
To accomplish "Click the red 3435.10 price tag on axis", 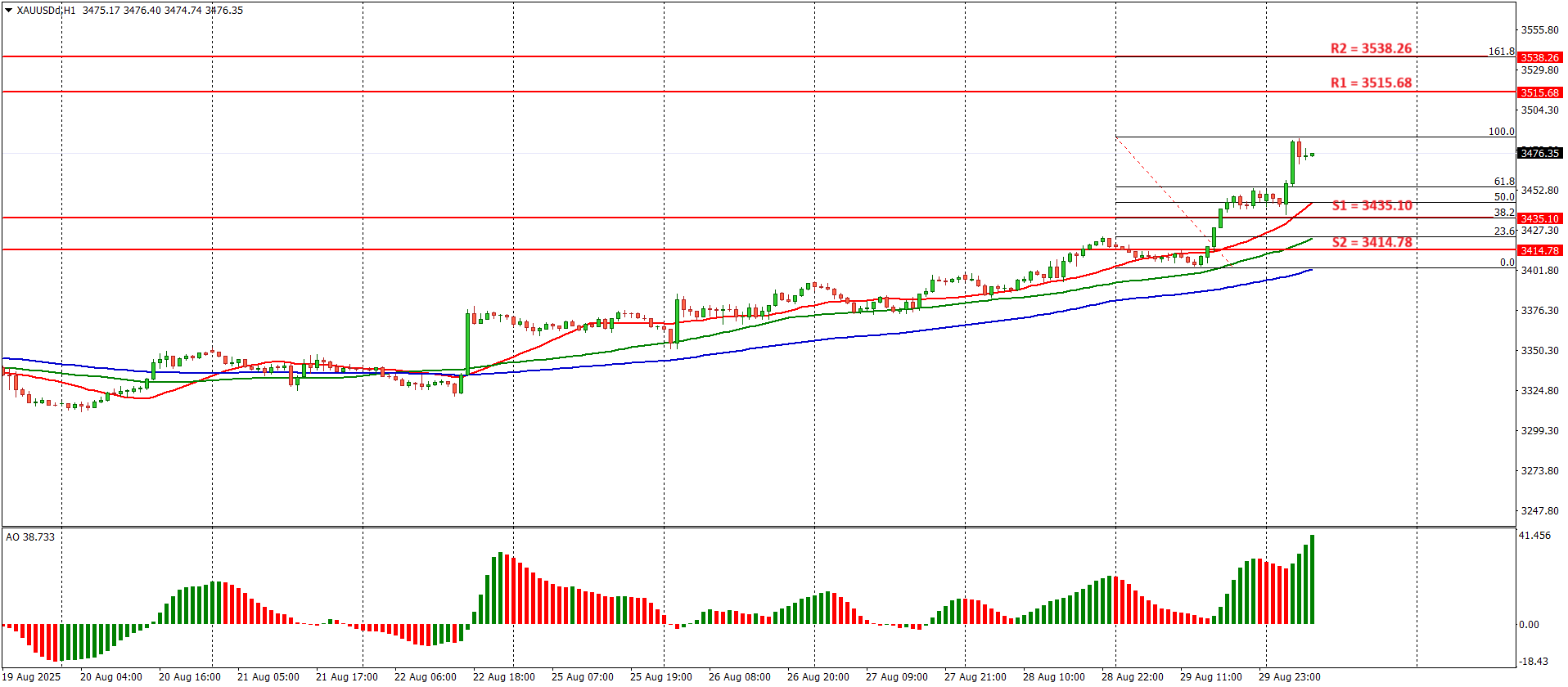I will [1539, 218].
